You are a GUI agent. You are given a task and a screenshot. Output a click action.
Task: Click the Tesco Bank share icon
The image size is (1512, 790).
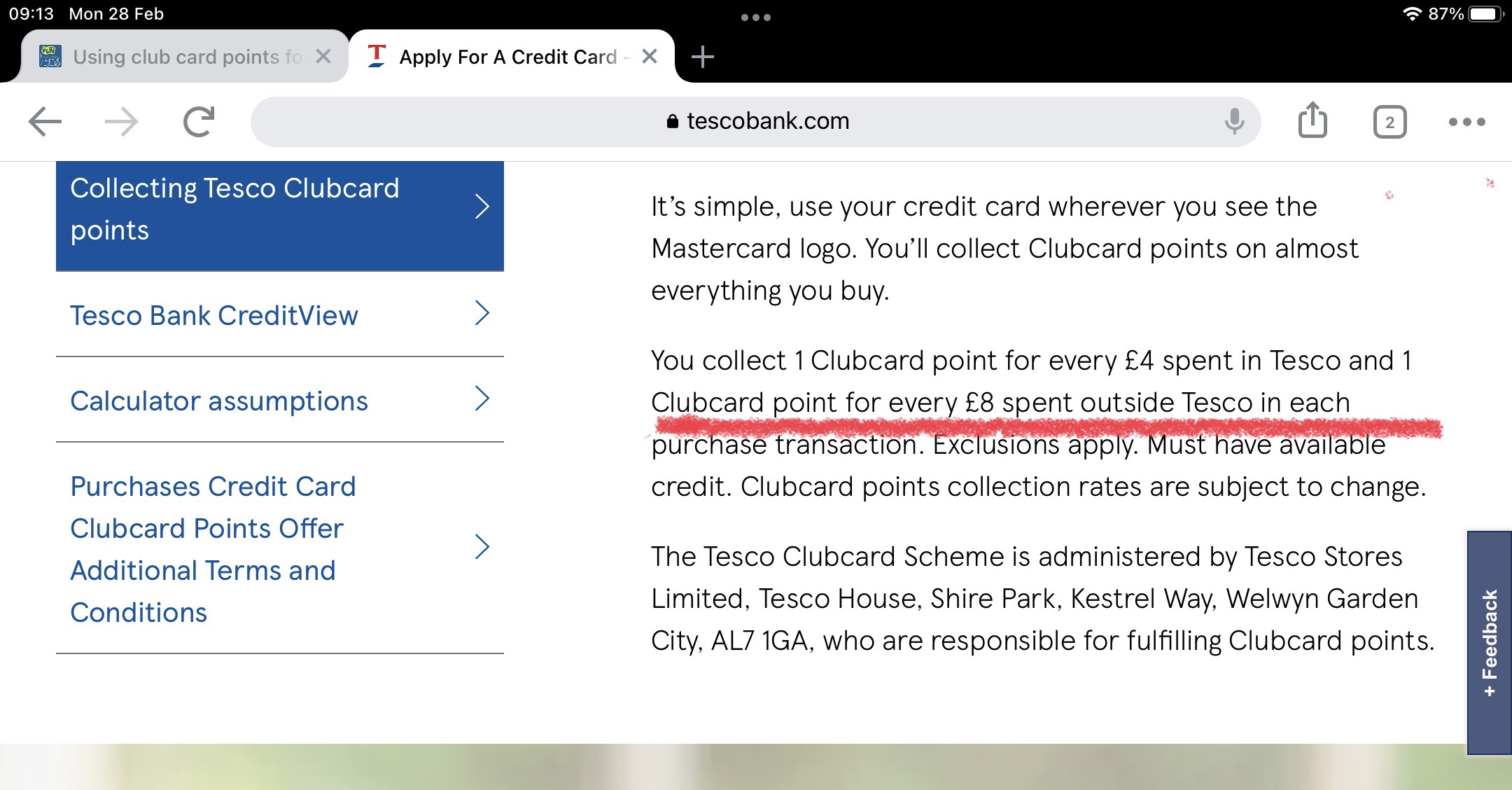tap(1310, 121)
